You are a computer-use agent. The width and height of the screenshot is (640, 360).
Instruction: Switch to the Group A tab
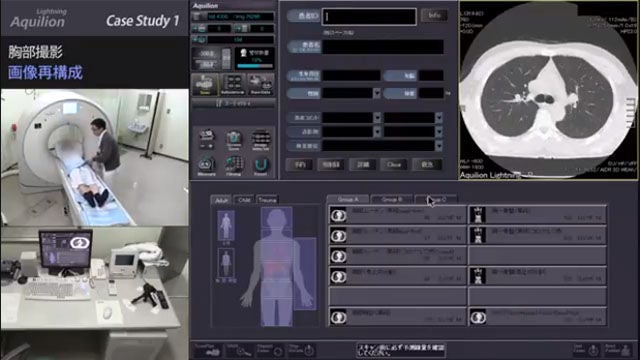[x=348, y=199]
